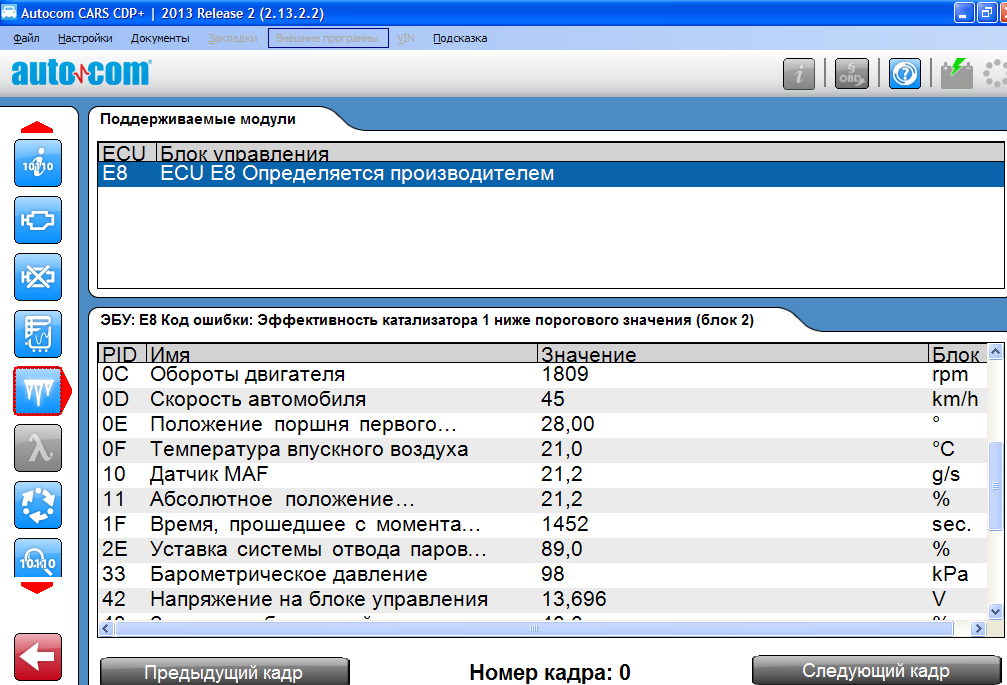Open the Подсказка menu

pos(460,38)
